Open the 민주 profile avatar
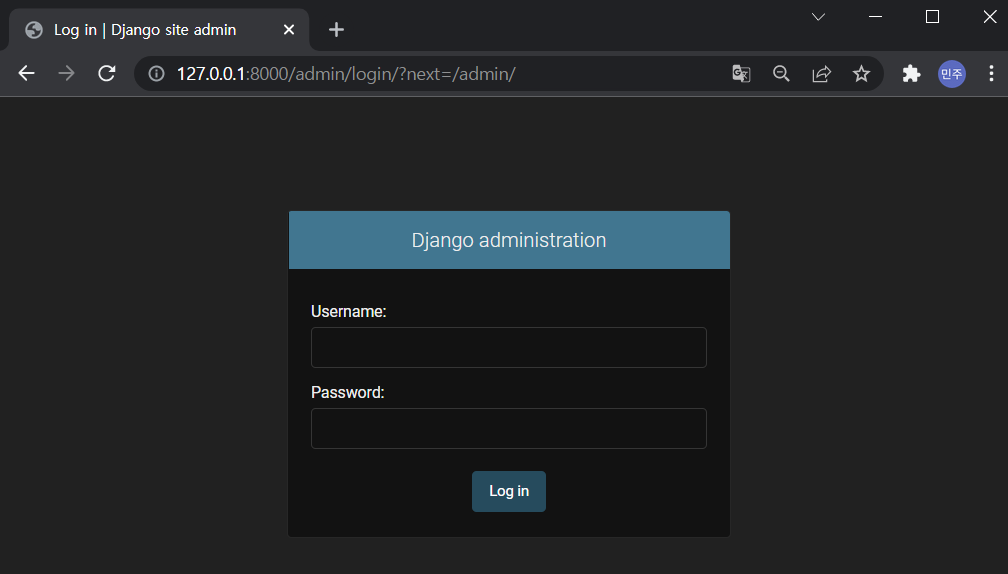The height and width of the screenshot is (574, 1008). [951, 74]
